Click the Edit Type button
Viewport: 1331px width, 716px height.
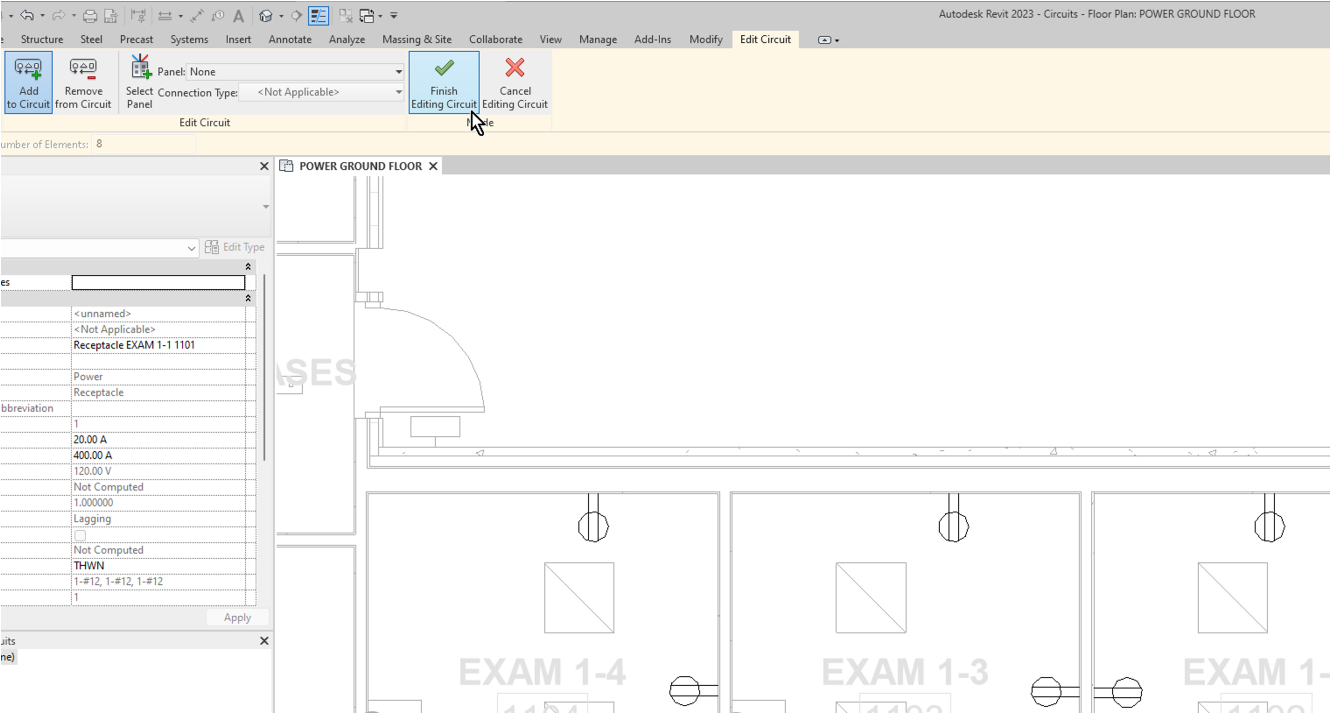235,247
